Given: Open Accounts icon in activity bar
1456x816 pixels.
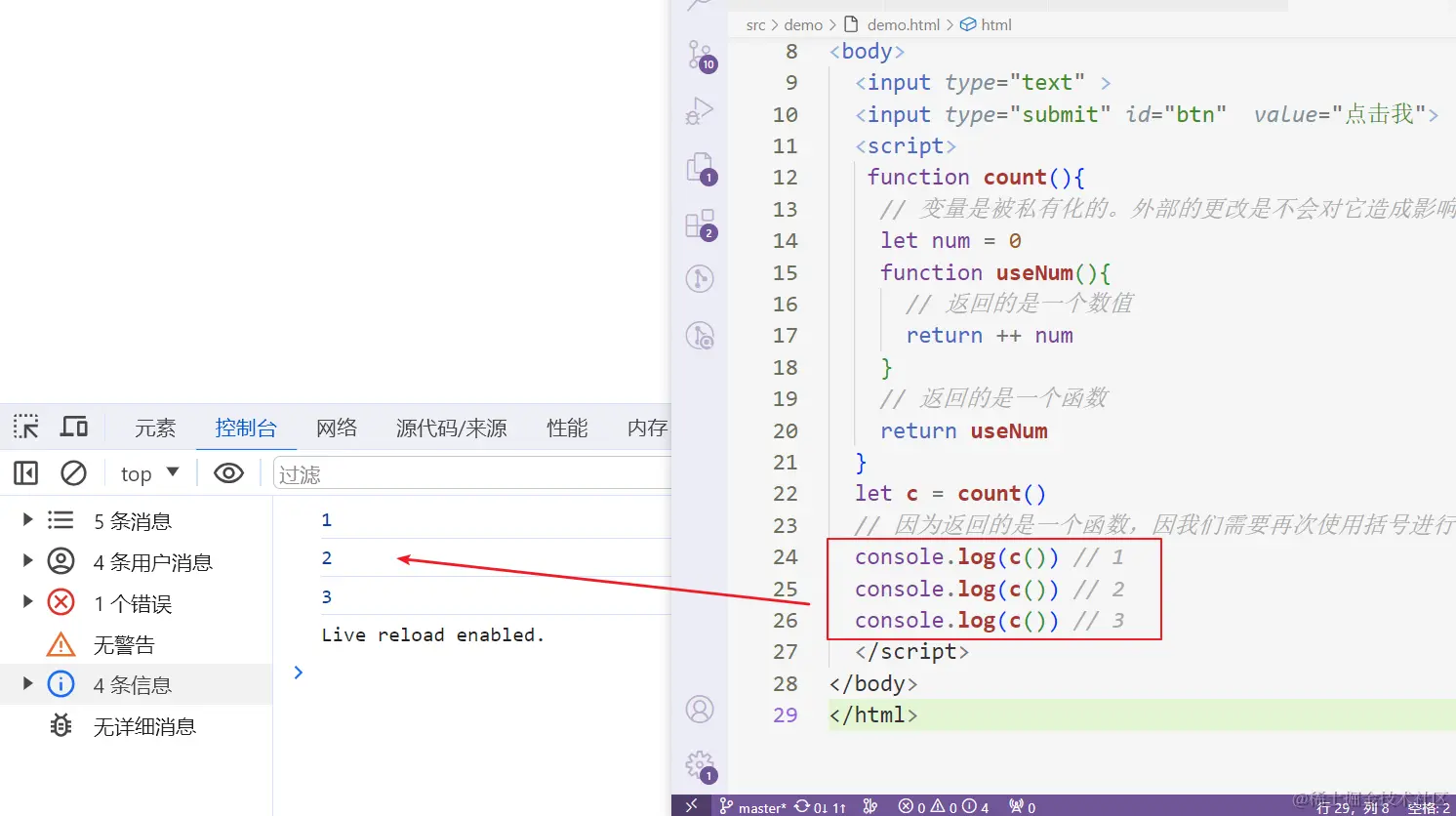Looking at the screenshot, I should pos(700,709).
